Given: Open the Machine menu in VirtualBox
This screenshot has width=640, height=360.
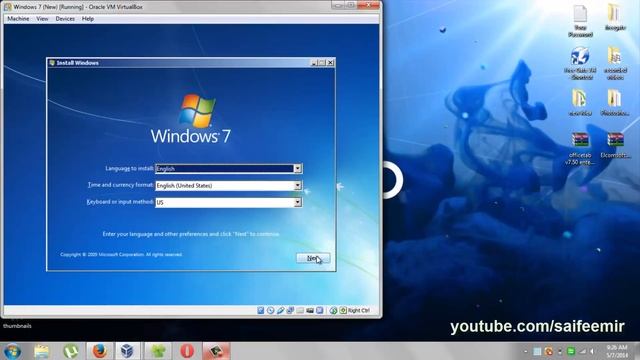Looking at the screenshot, I should (18, 19).
